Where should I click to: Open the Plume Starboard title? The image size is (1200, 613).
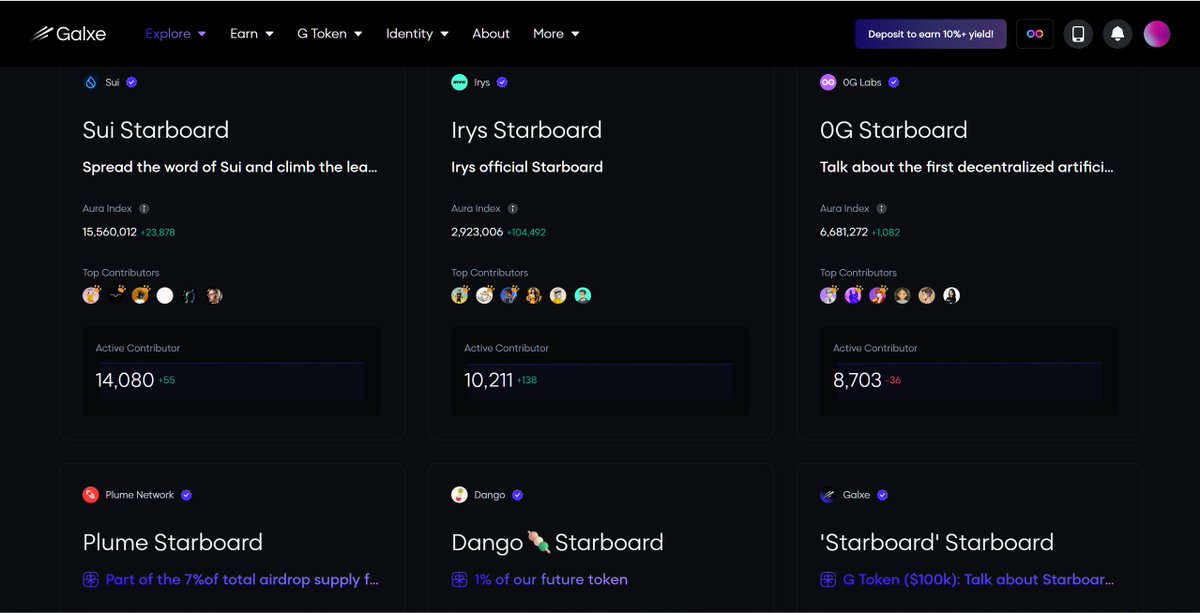click(x=173, y=542)
